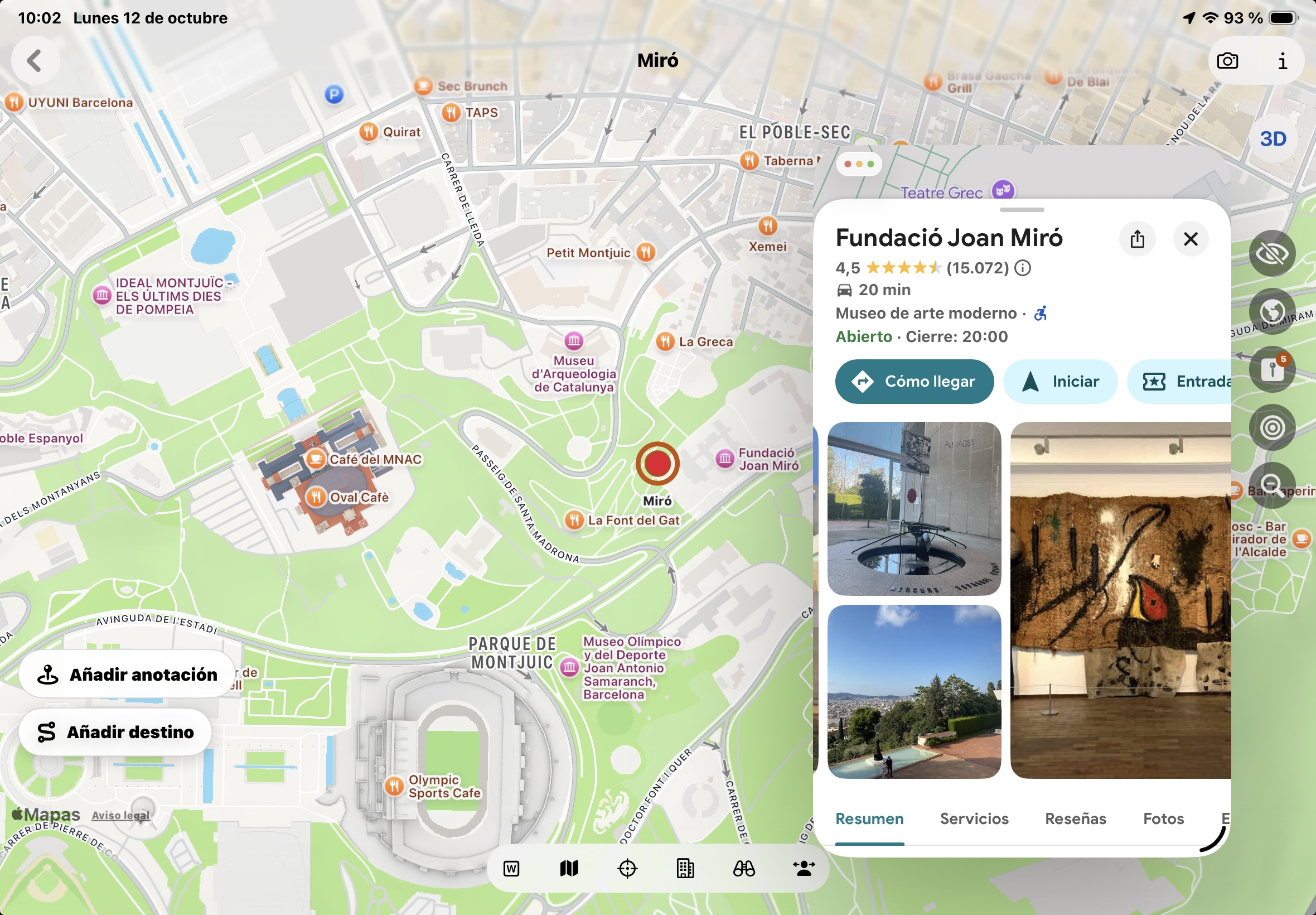The image size is (1316, 915).
Task: Open rating info icon beside review count
Action: pyautogui.click(x=1023, y=268)
